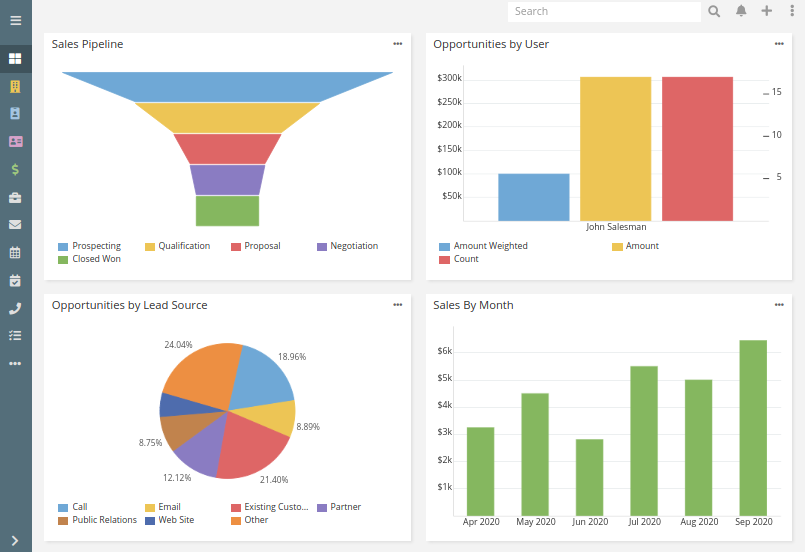Click the Opportunities by Lead Source title
The width and height of the screenshot is (805, 552).
(129, 305)
